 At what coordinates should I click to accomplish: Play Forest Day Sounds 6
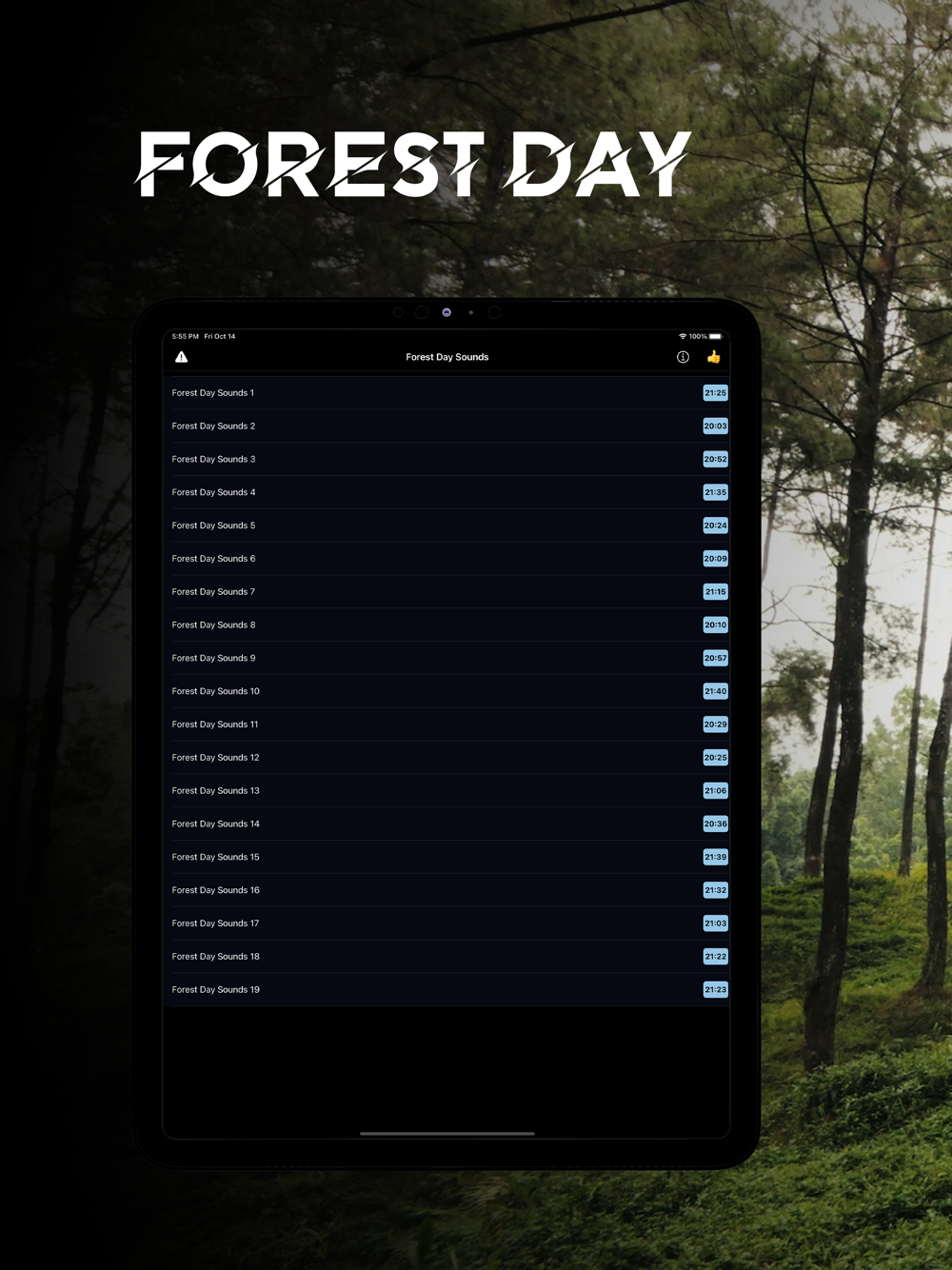pos(446,559)
